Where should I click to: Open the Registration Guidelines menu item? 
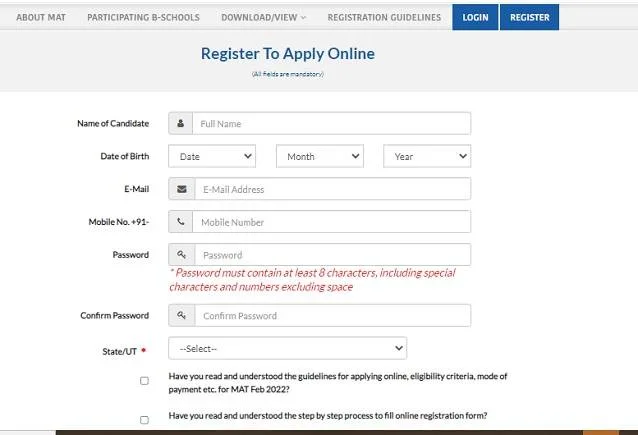click(384, 18)
